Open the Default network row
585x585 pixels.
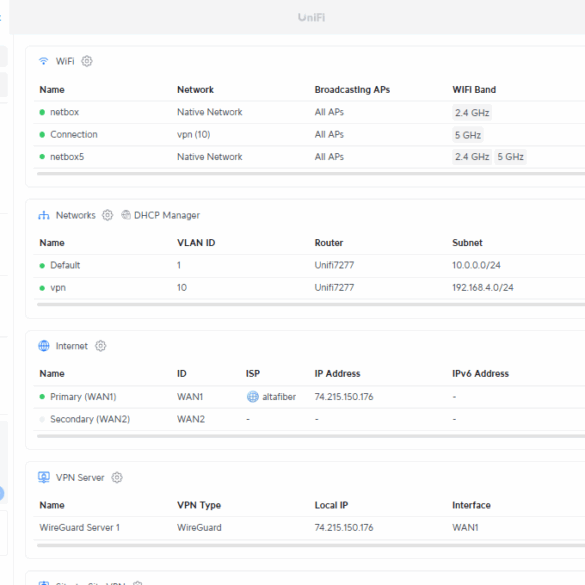click(x=309, y=266)
